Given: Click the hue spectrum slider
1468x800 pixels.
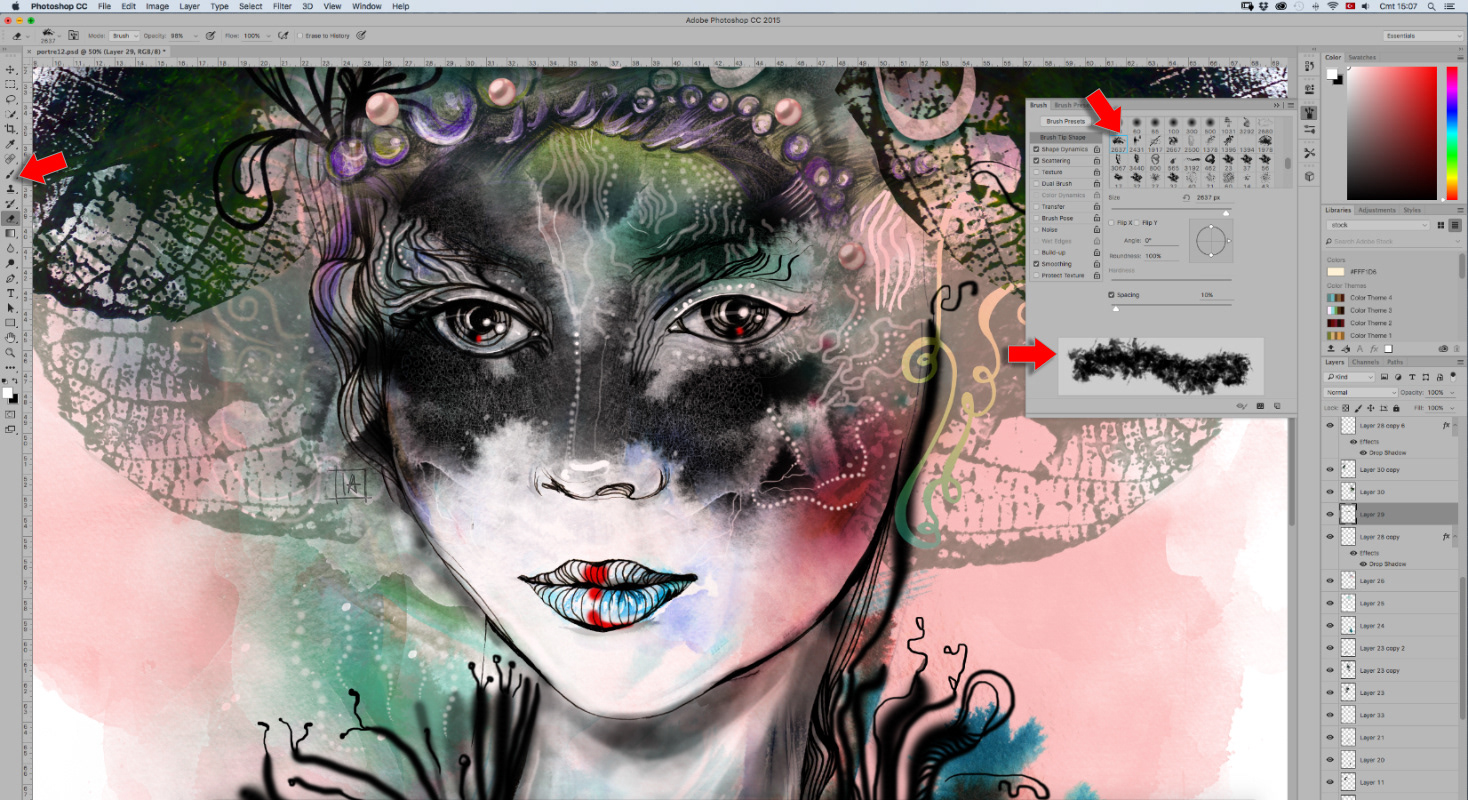Looking at the screenshot, I should (1452, 133).
